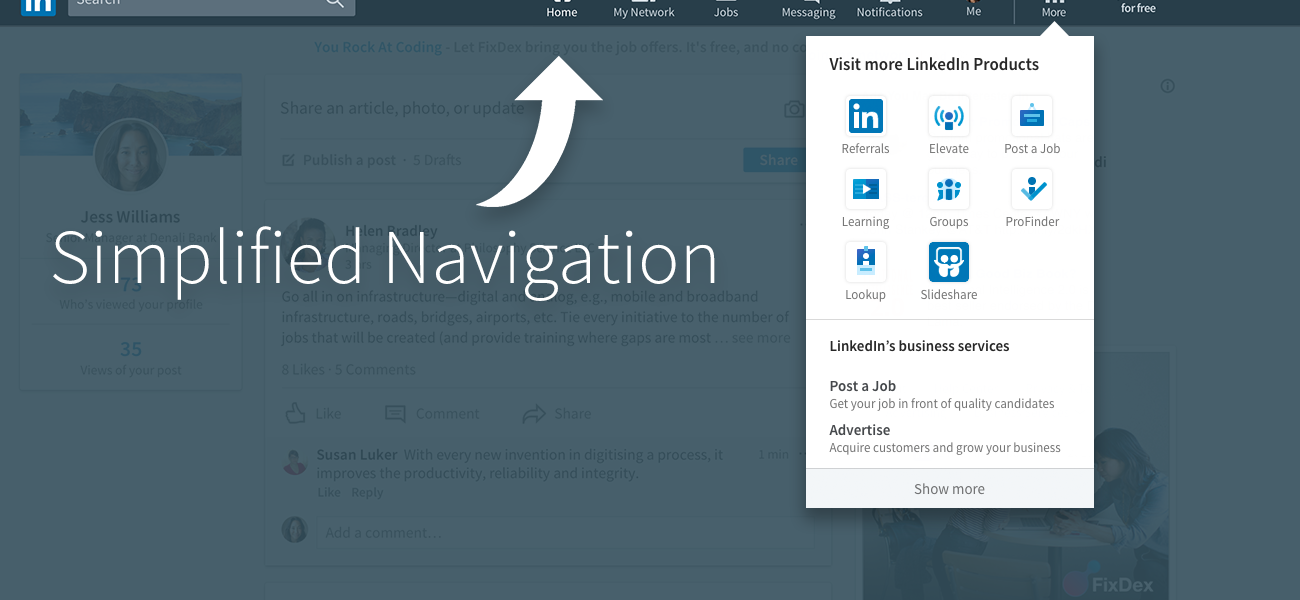Open the Messaging tab

pos(808,10)
